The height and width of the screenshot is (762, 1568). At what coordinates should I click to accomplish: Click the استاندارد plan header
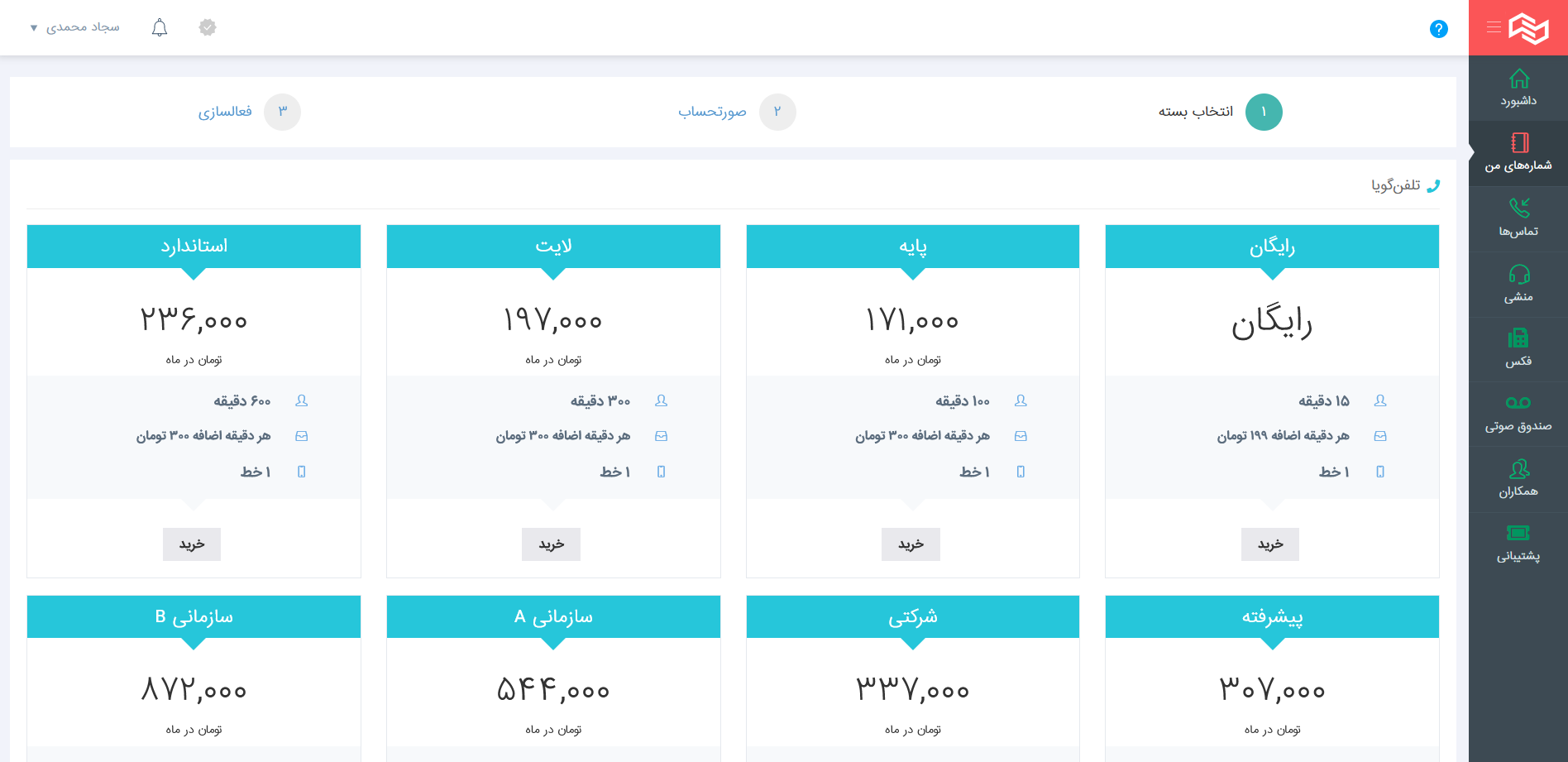tap(194, 247)
